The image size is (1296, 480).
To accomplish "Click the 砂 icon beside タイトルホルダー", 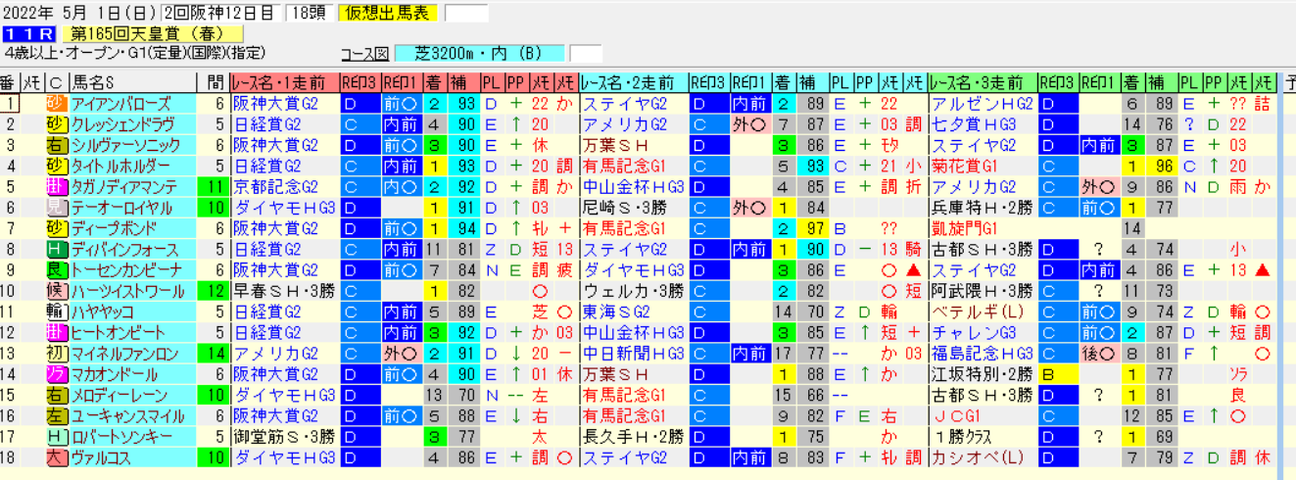I will click(55, 166).
